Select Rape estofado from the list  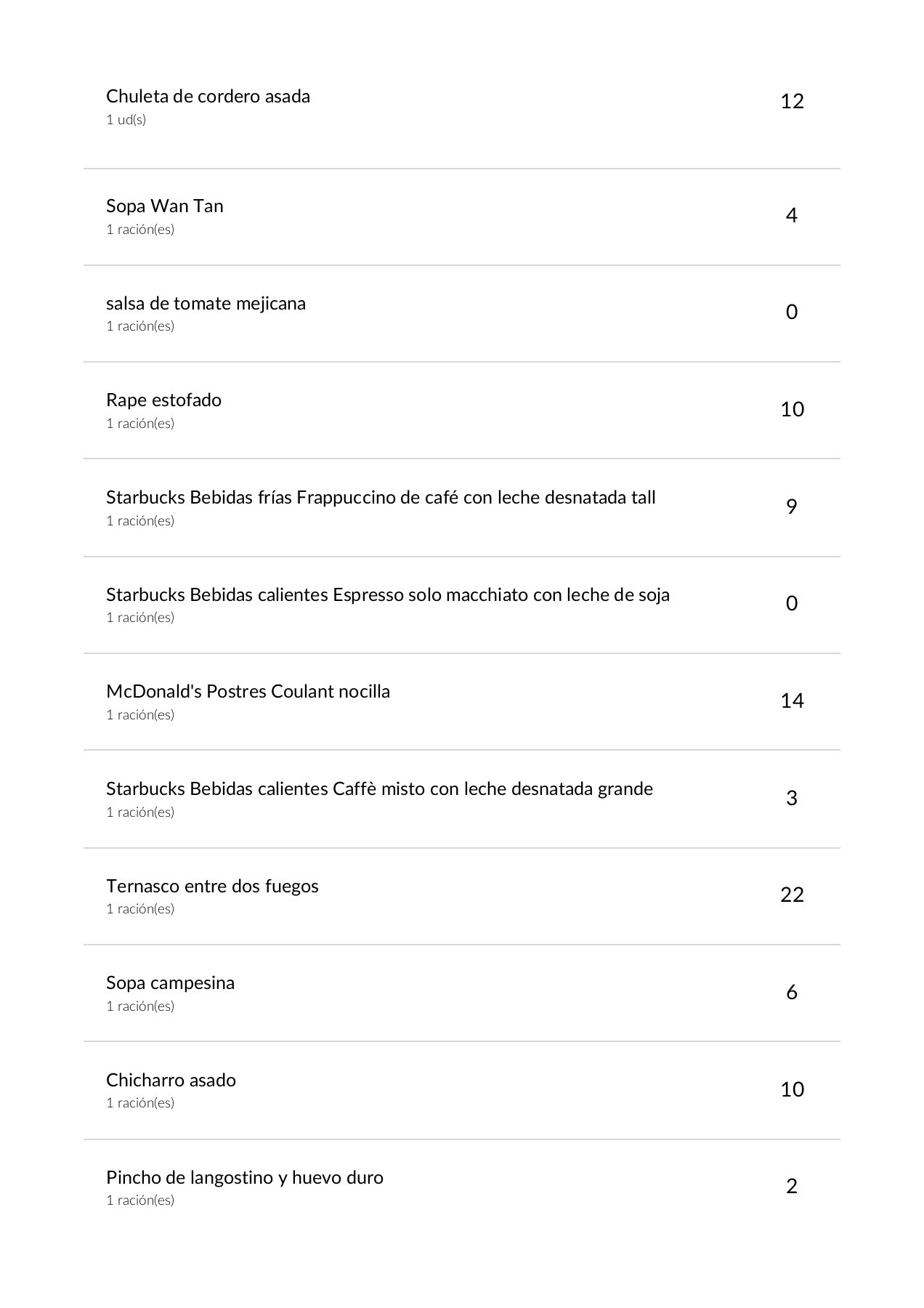[163, 400]
